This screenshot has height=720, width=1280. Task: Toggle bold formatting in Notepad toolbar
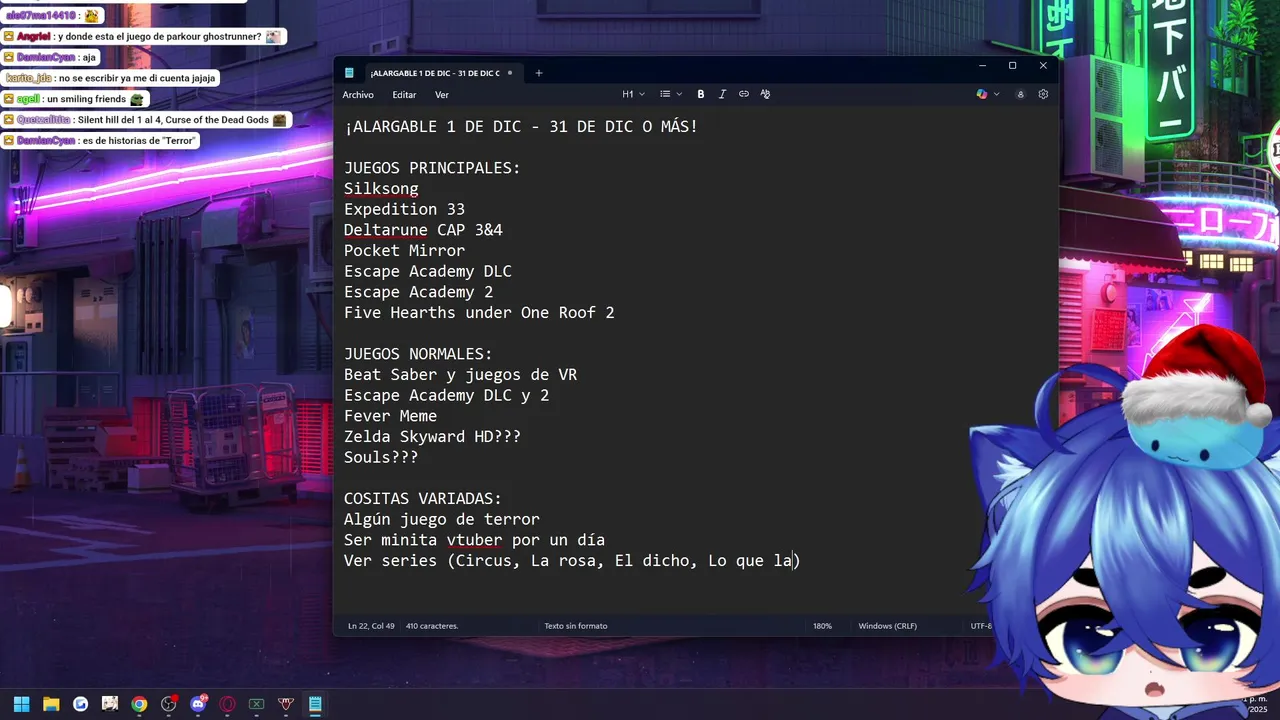701,94
